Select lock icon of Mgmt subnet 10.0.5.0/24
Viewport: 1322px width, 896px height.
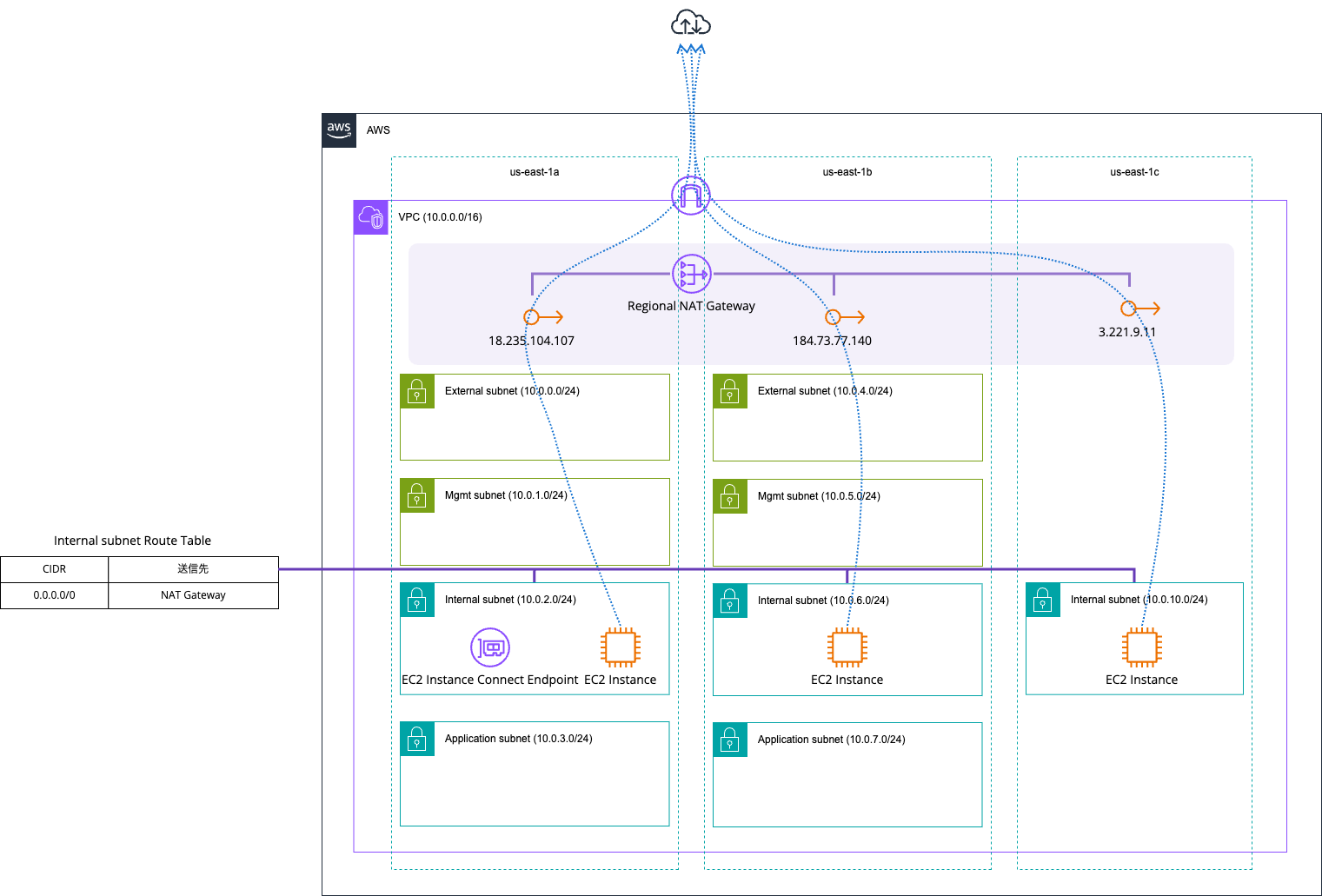coord(730,496)
